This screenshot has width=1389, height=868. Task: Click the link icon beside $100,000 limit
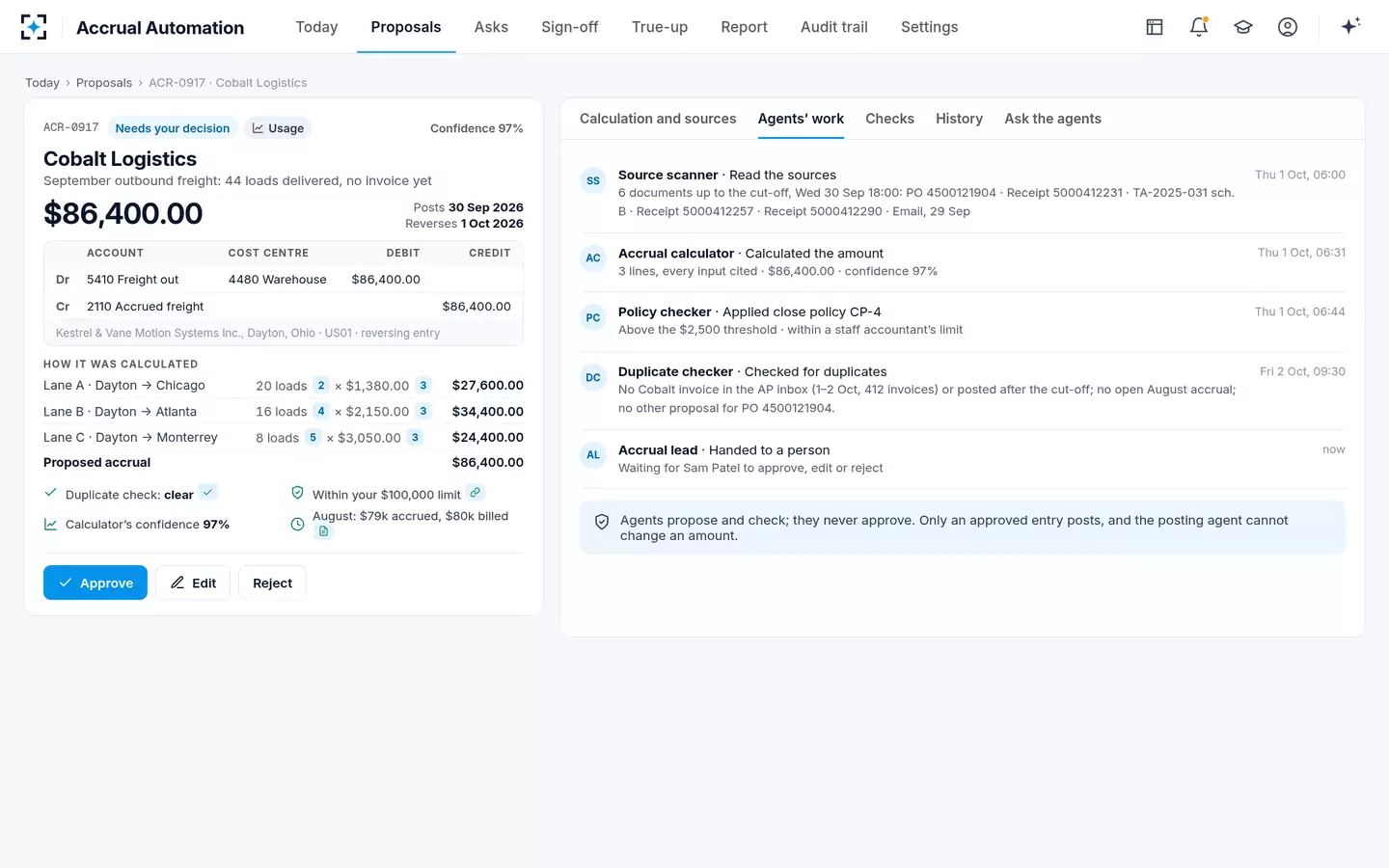475,493
